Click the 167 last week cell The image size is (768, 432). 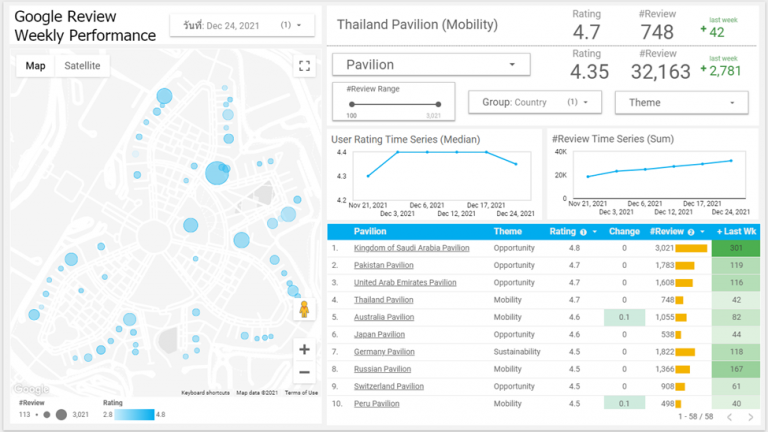pyautogui.click(x=736, y=369)
